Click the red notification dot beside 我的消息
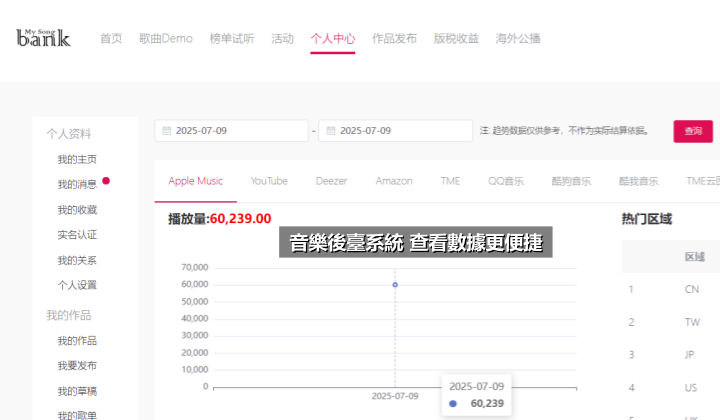720x420 pixels. click(x=106, y=182)
